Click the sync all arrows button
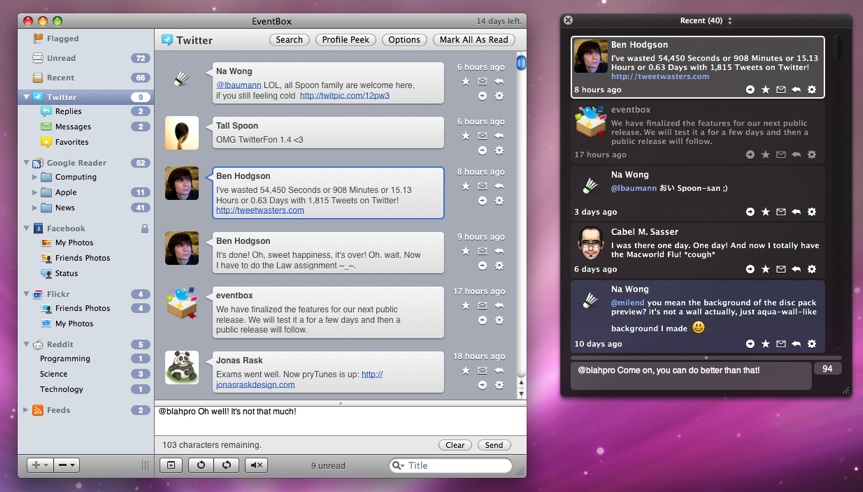Screen dimensions: 863x492 (226, 465)
